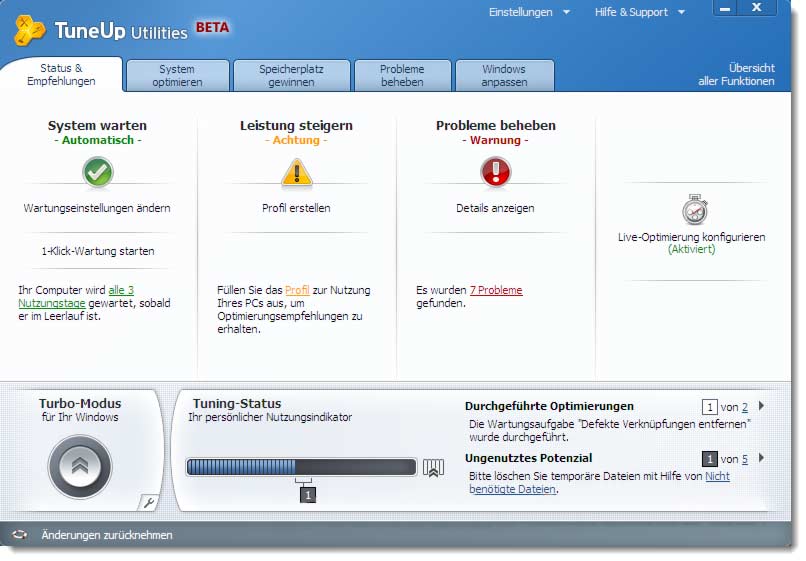Click the '1' marker under progress bar
Viewport: 806px width, 561px height.
pos(307,495)
